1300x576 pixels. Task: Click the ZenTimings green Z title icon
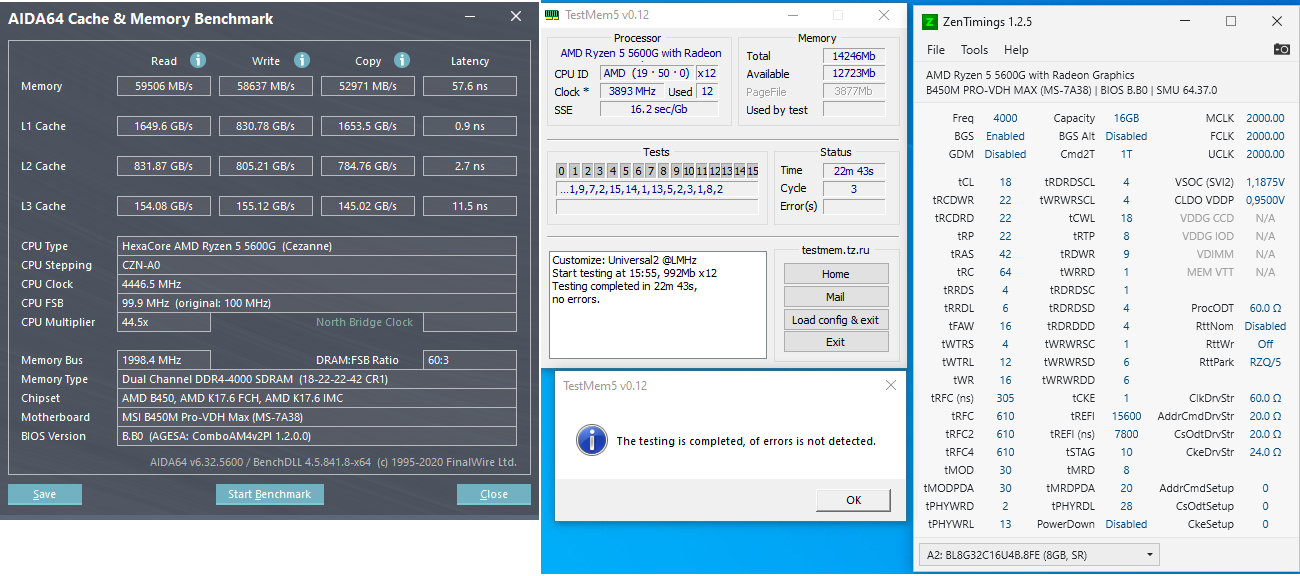pos(930,21)
